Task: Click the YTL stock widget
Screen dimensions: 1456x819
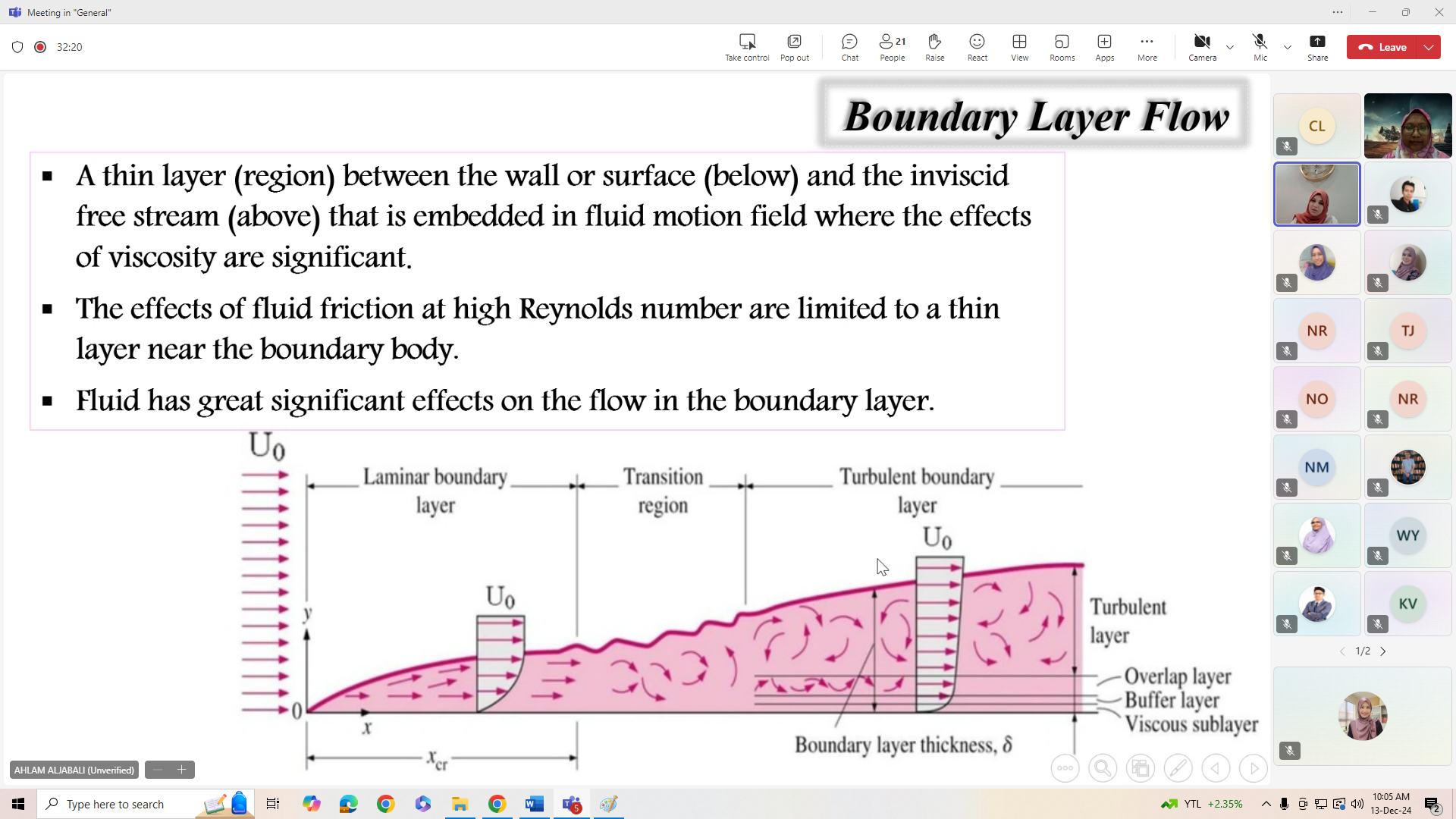Action: pos(1202,804)
